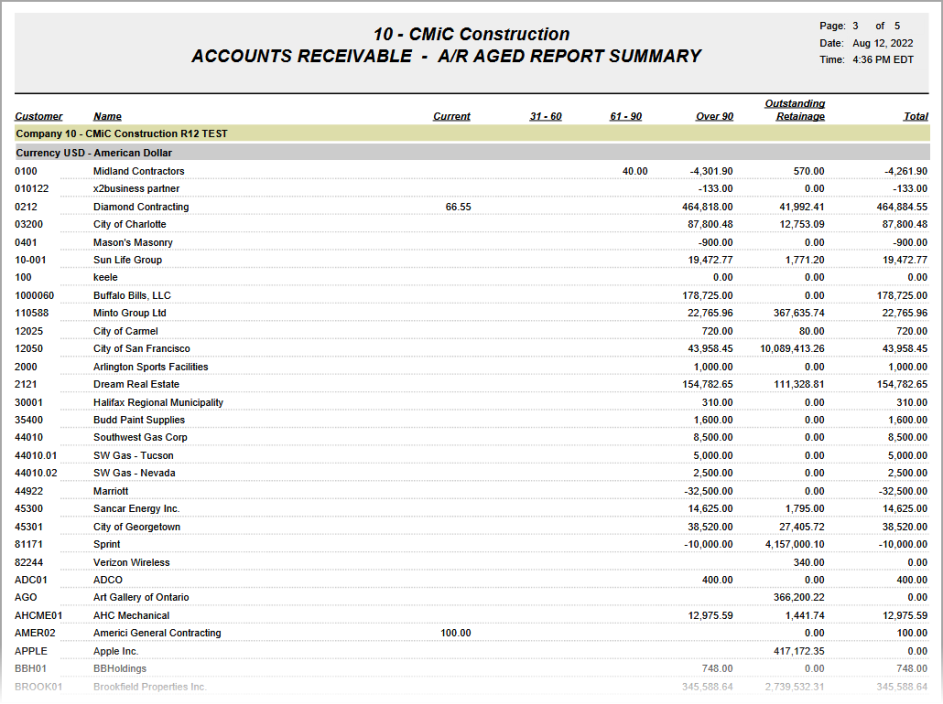Click customer code 44010.02

coord(36,473)
